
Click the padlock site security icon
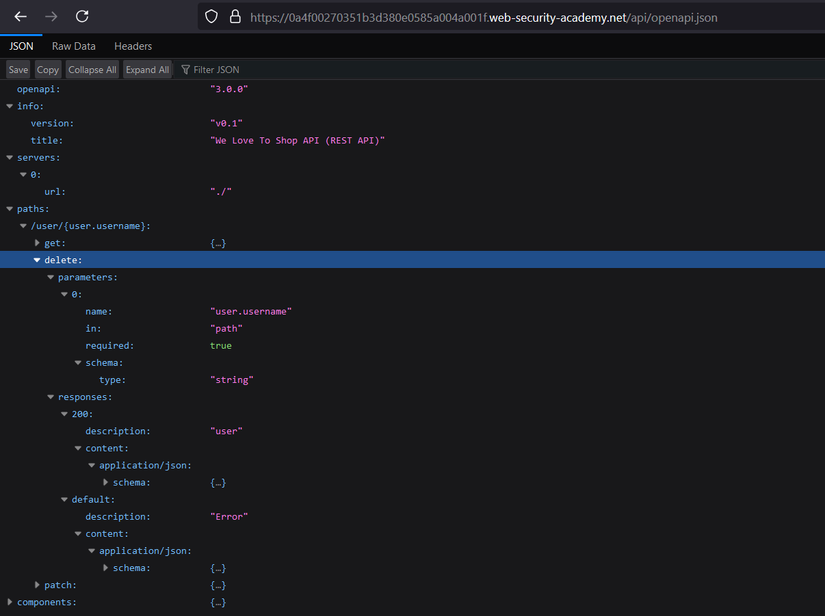click(235, 17)
